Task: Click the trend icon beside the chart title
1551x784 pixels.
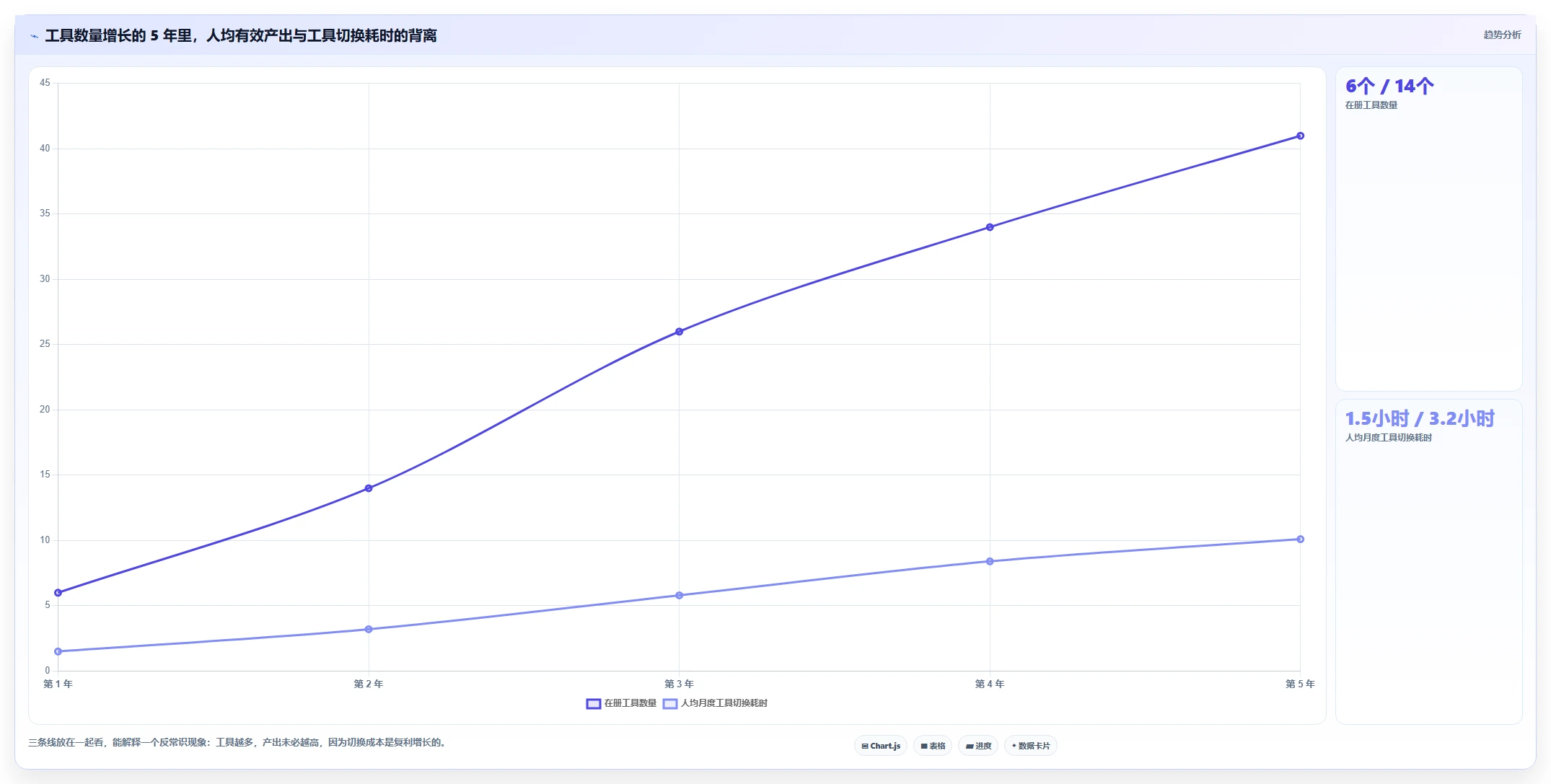Action: point(34,36)
